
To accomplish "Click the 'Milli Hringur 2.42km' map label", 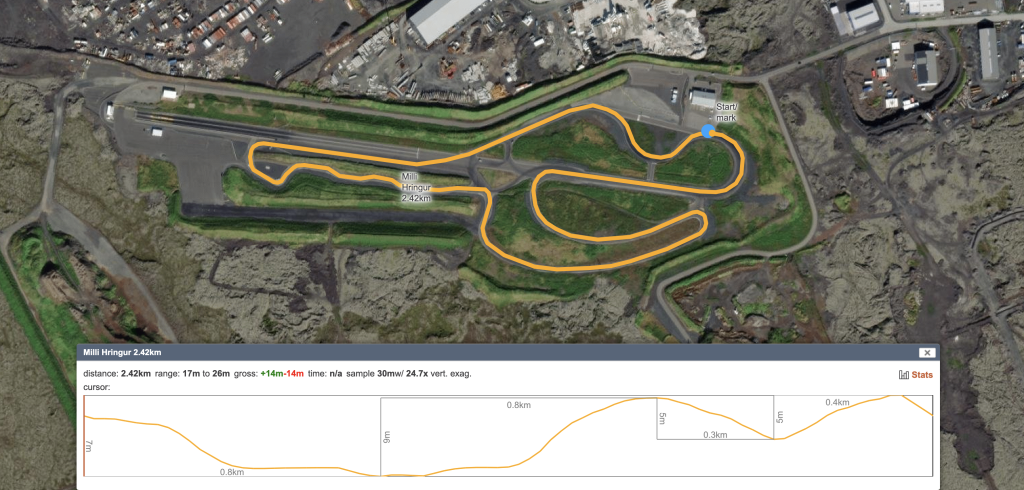I will click(415, 188).
